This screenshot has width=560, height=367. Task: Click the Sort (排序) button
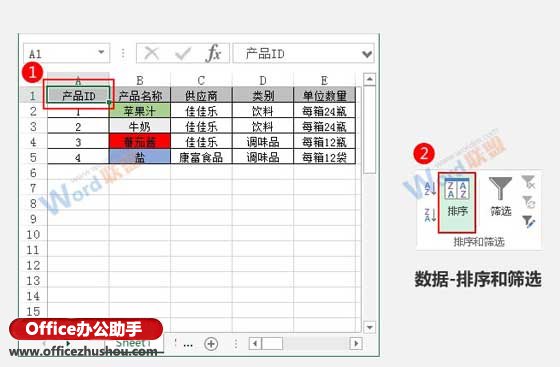click(457, 202)
